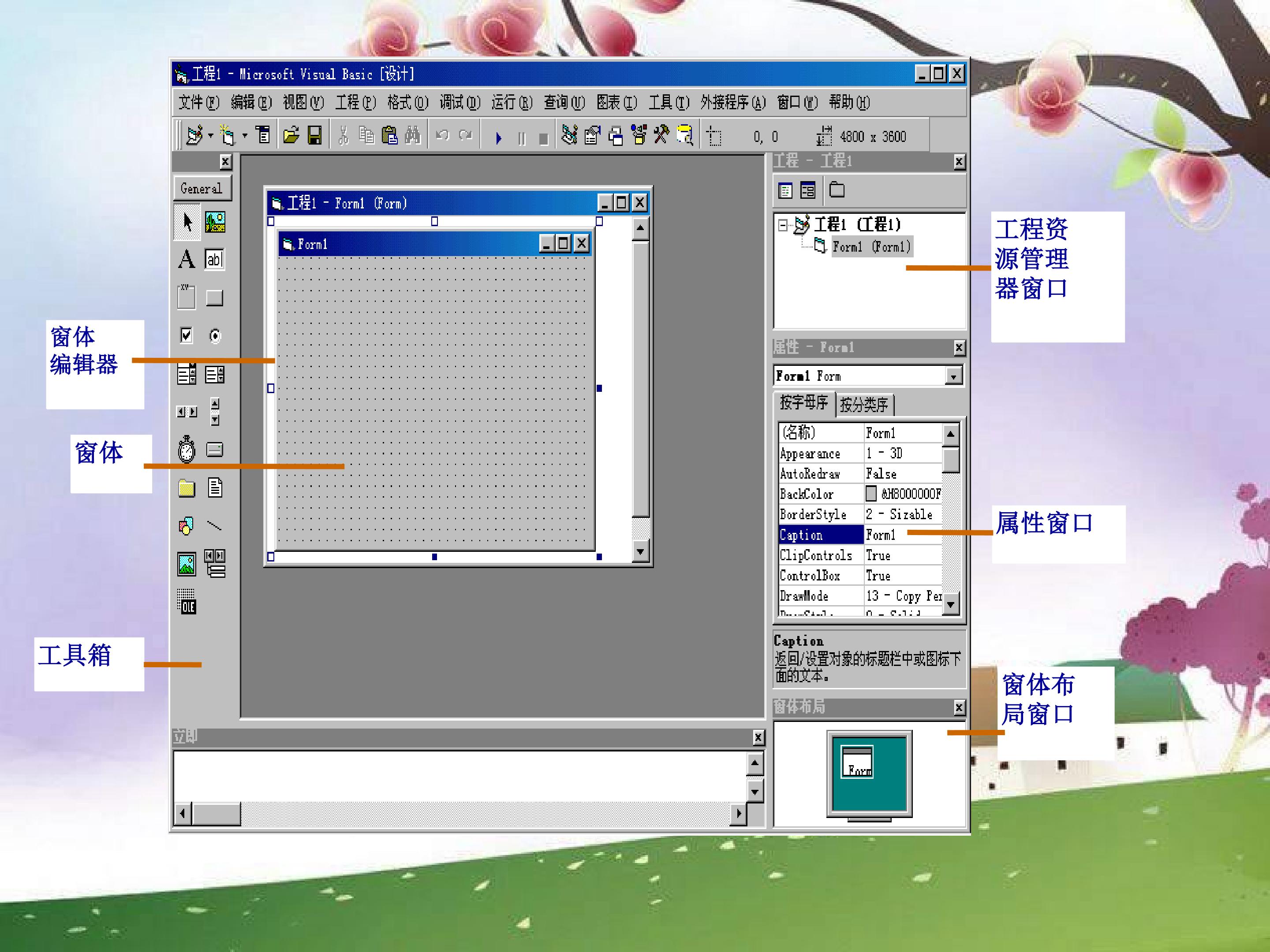Select the CheckBox control tool
The height and width of the screenshot is (952, 1270).
pos(186,335)
